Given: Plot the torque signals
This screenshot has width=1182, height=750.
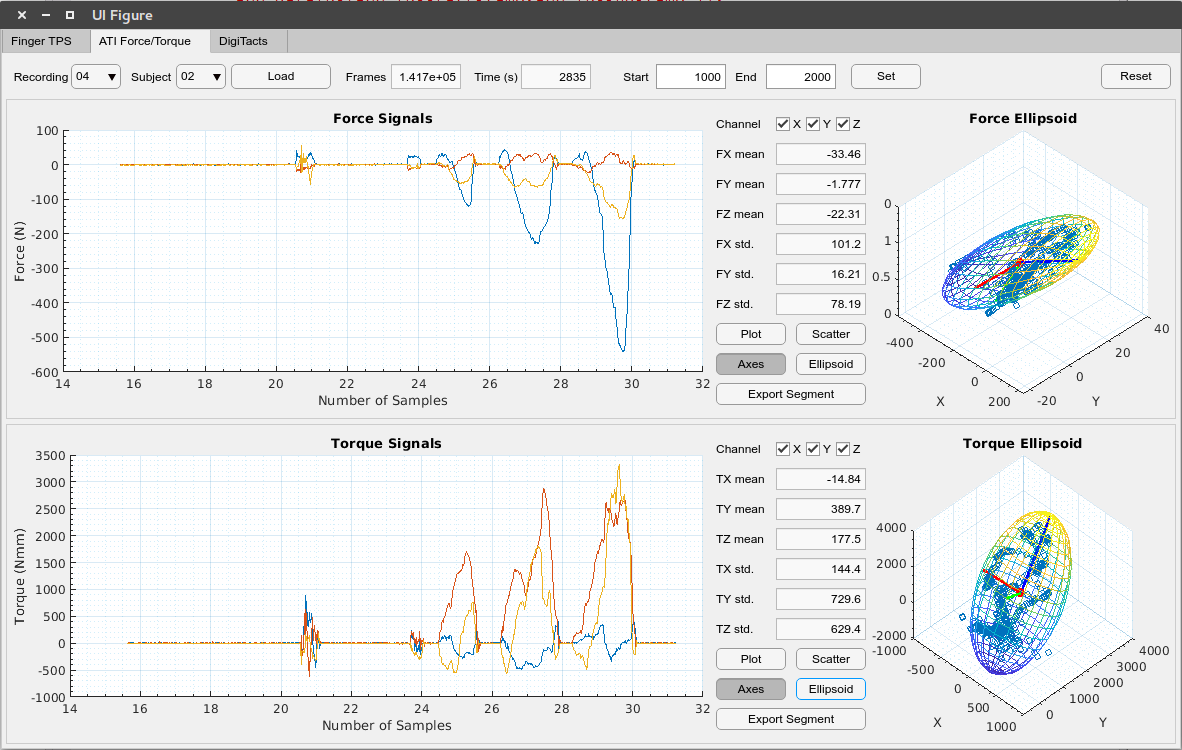Looking at the screenshot, I should pos(750,658).
